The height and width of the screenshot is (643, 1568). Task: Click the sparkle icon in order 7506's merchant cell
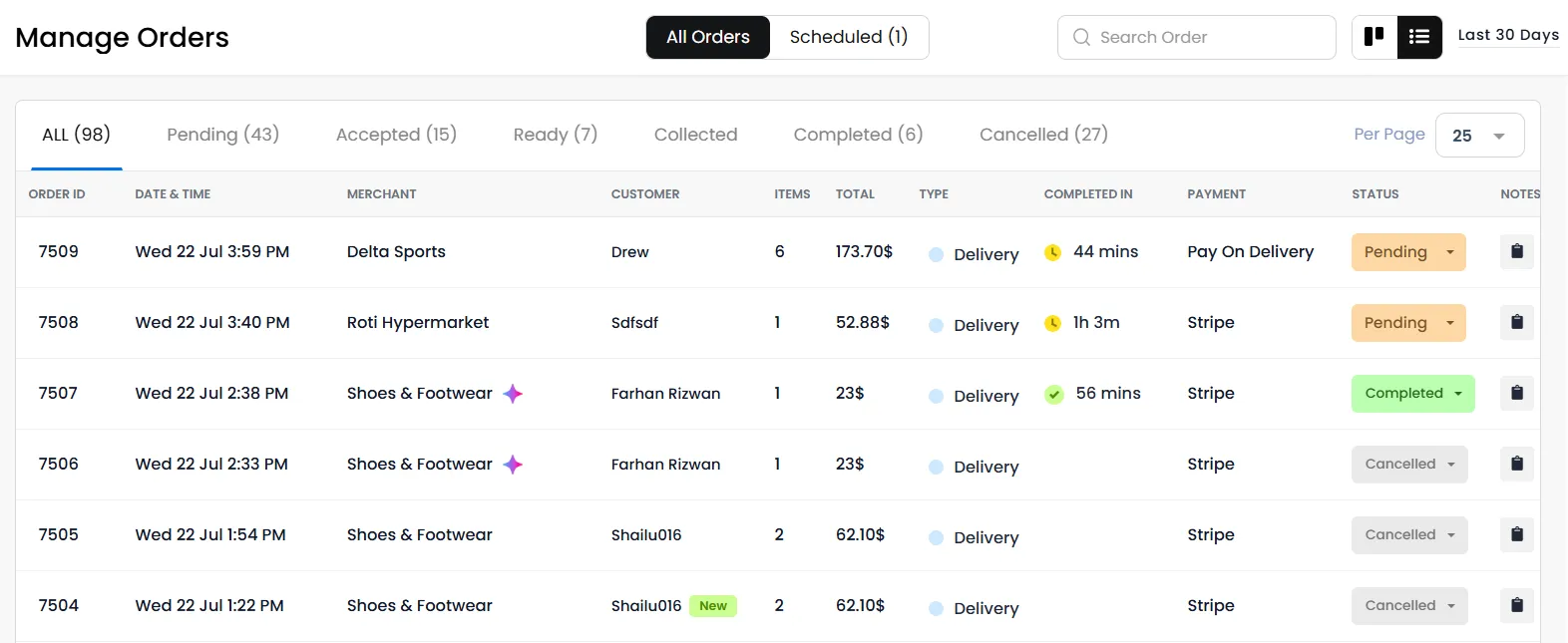point(513,465)
